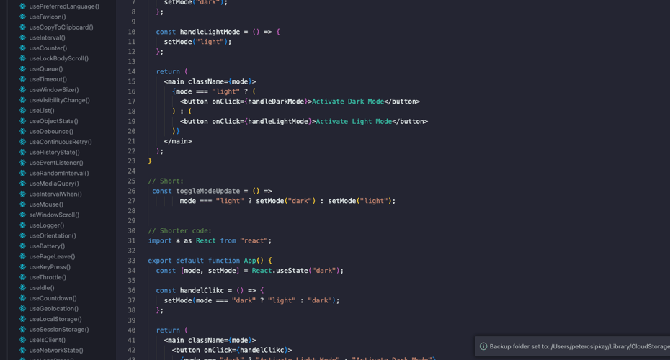Click the React icon beside useWindowSize()

click(23, 90)
